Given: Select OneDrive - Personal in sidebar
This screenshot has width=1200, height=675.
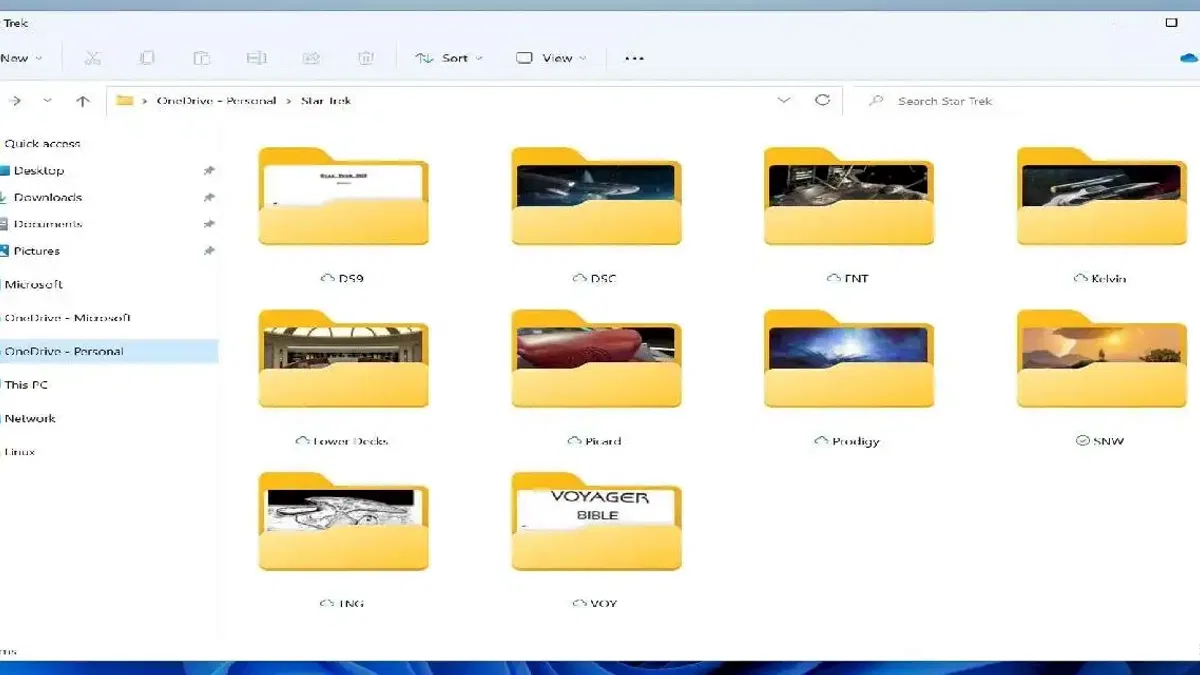Looking at the screenshot, I should coord(109,351).
